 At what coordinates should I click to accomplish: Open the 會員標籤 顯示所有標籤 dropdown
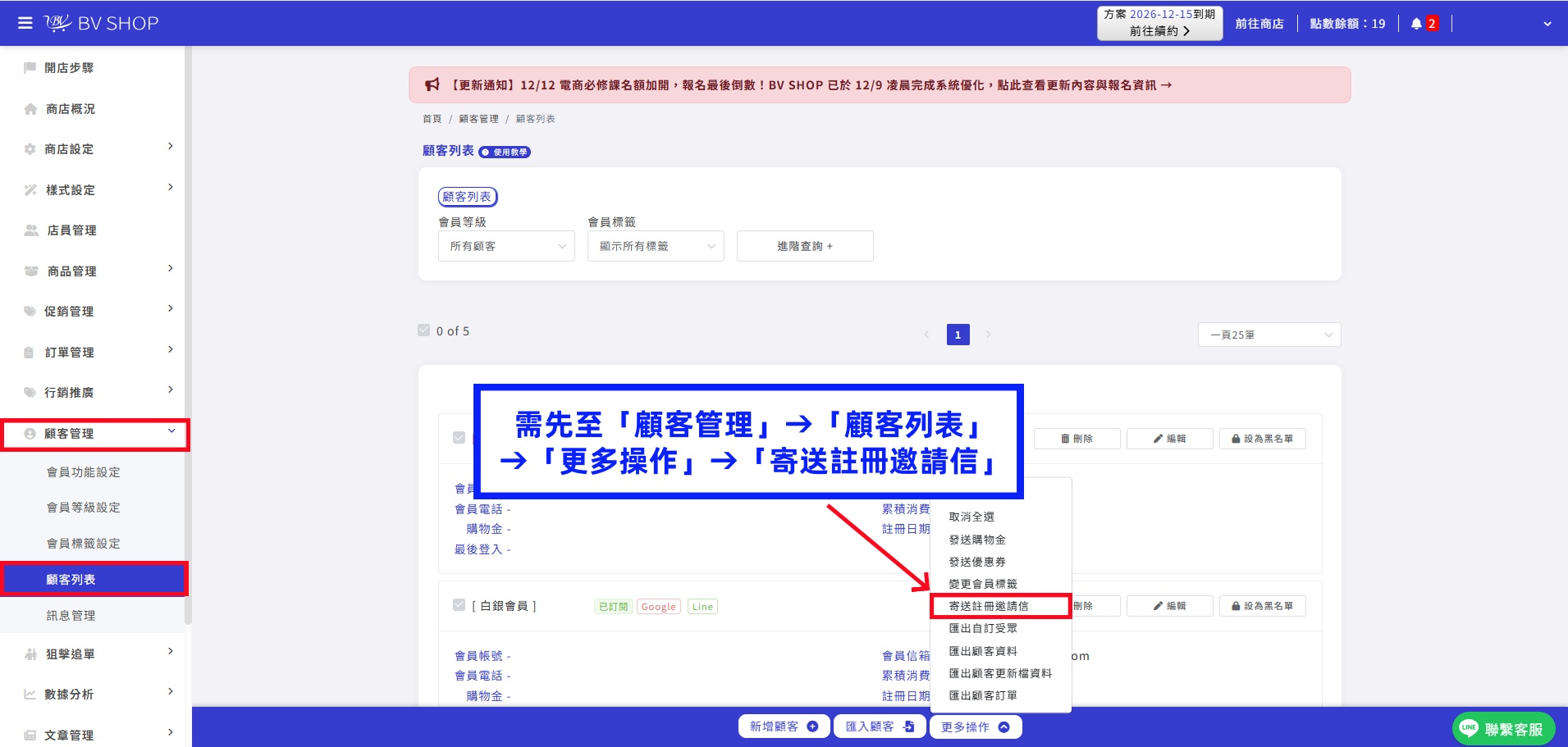click(656, 246)
